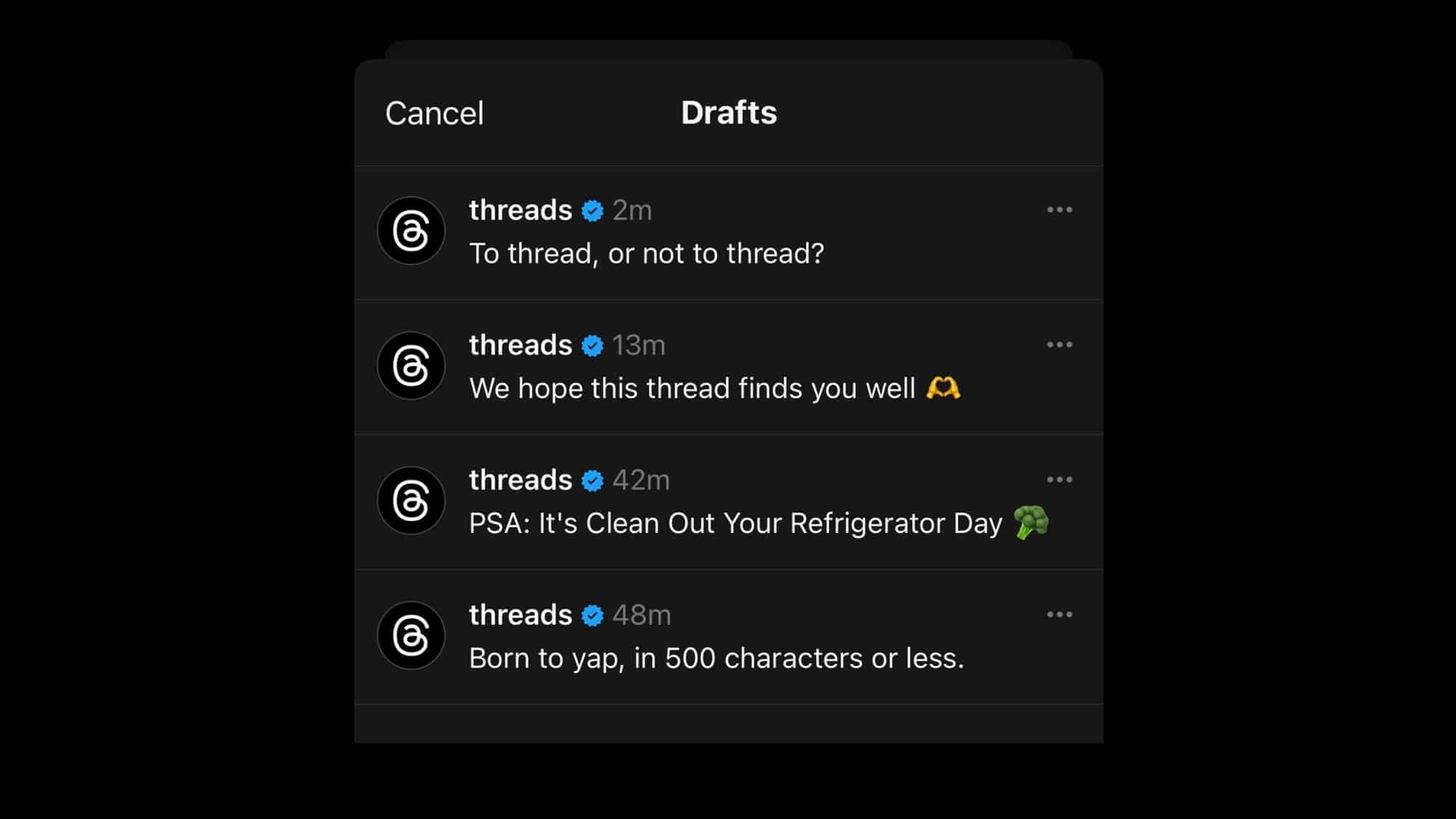
Task: Click the Drafts title
Action: 728,112
